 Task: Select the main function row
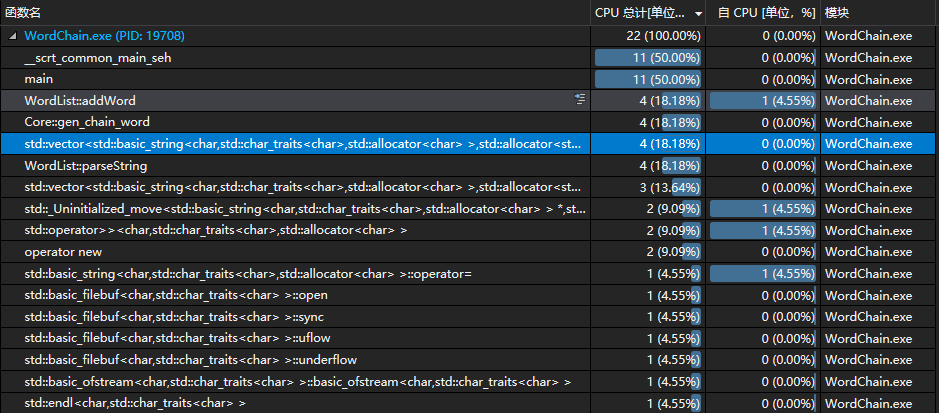[470, 79]
